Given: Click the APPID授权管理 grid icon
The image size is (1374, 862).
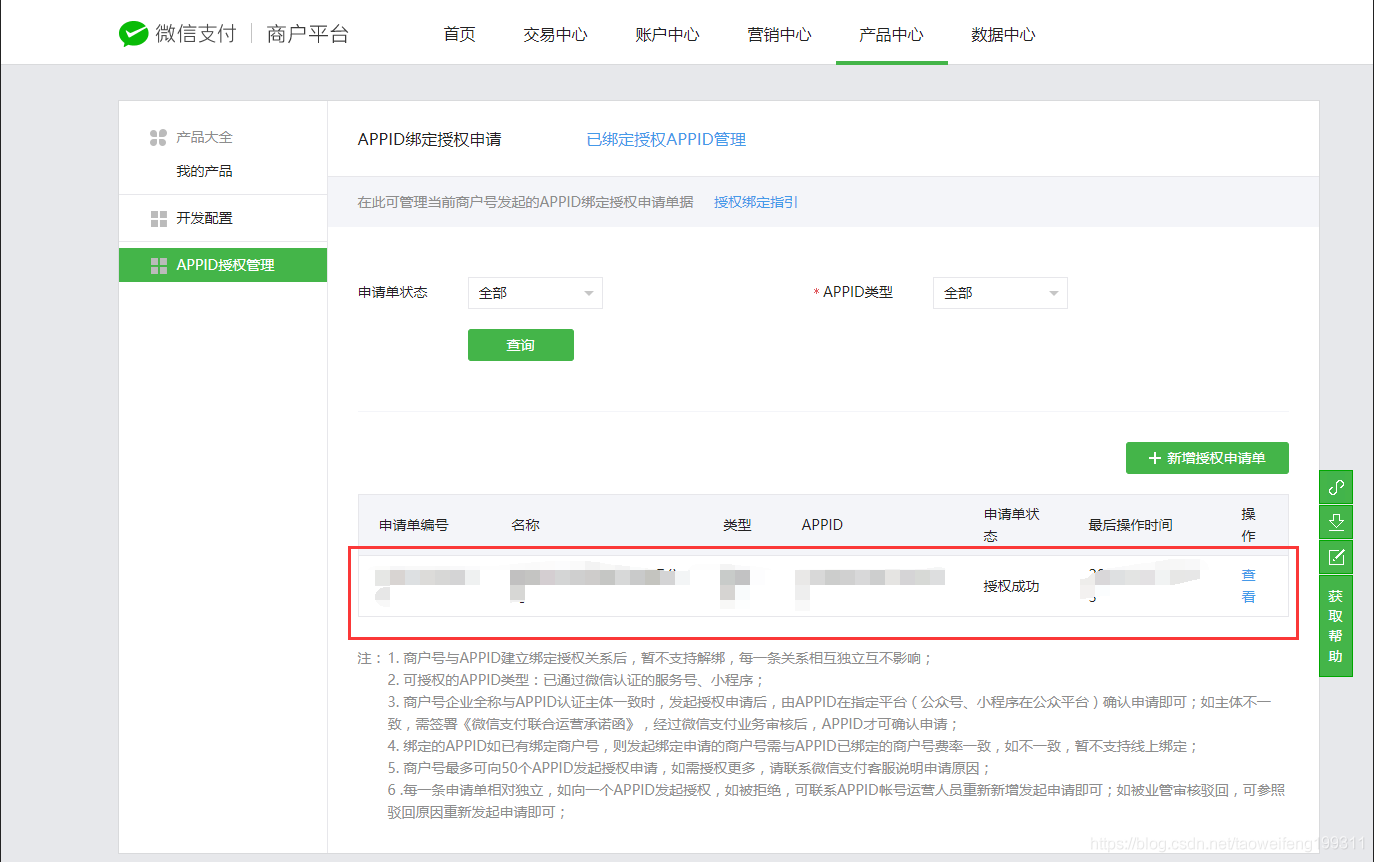Looking at the screenshot, I should pos(158,265).
